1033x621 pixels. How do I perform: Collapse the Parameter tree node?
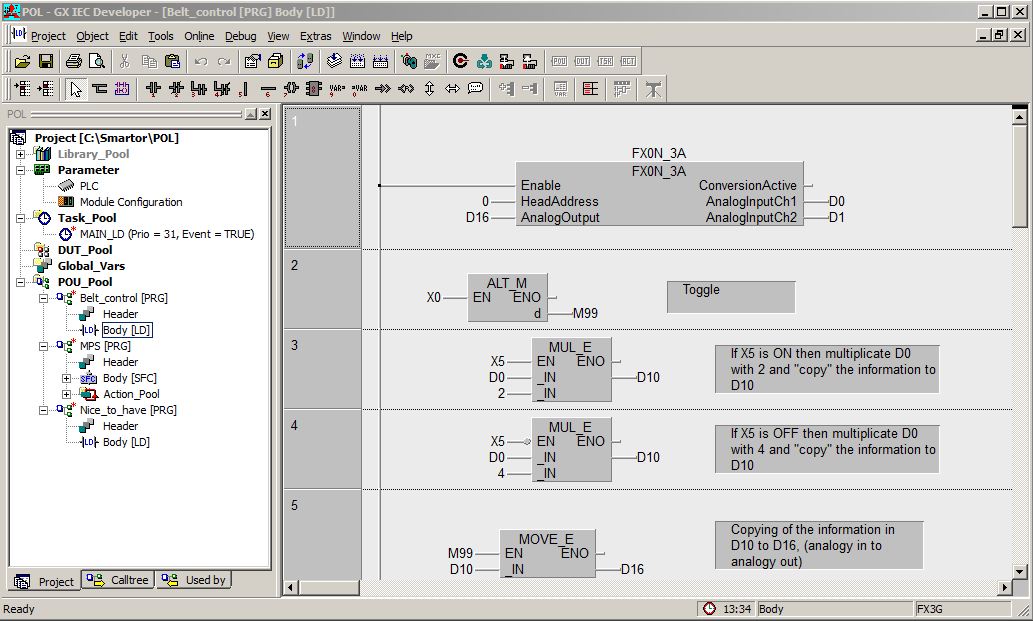pyautogui.click(x=20, y=170)
